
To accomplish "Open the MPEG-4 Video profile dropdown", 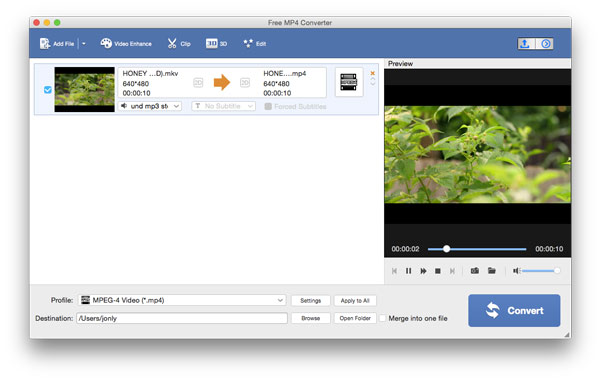I will pyautogui.click(x=182, y=300).
